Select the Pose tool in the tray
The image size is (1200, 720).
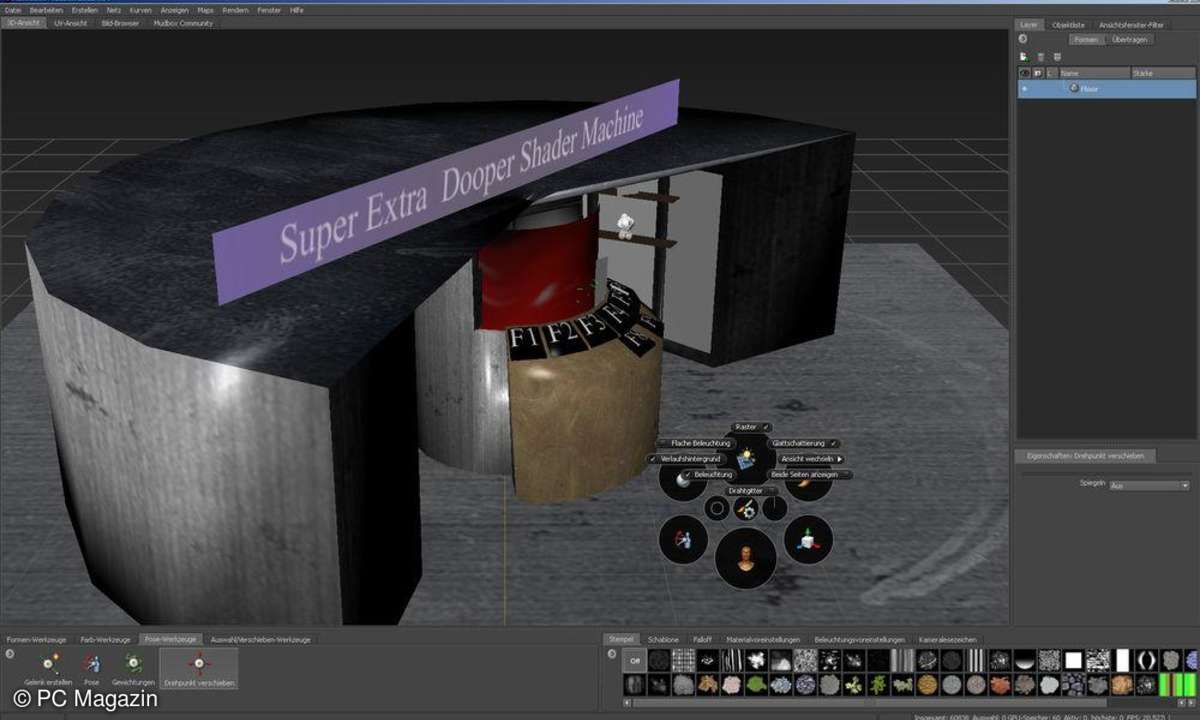(91, 669)
